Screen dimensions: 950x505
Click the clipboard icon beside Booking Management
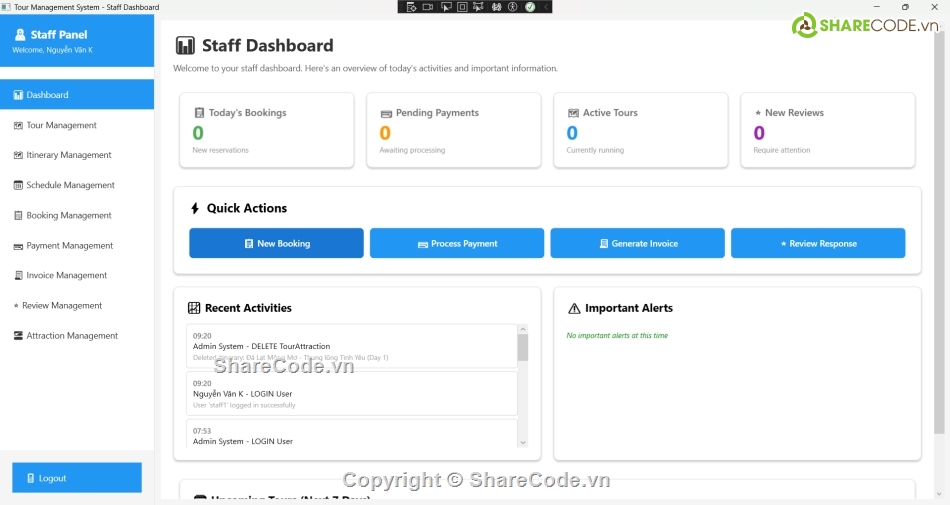(18, 216)
